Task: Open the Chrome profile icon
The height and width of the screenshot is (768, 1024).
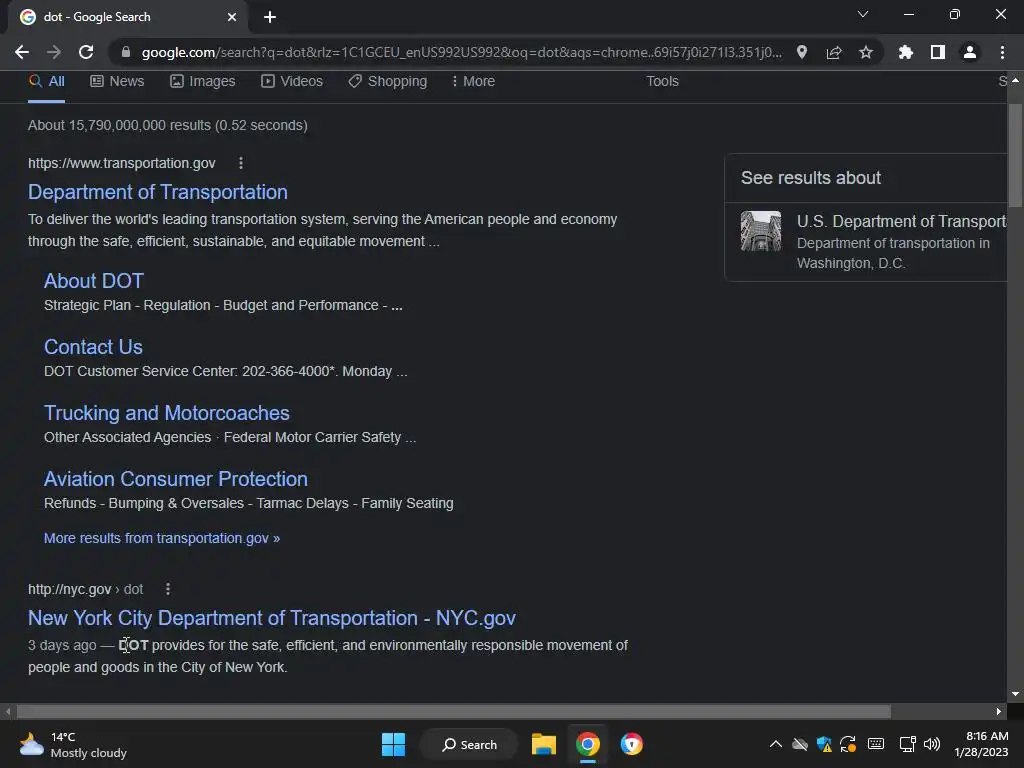Action: [x=970, y=52]
